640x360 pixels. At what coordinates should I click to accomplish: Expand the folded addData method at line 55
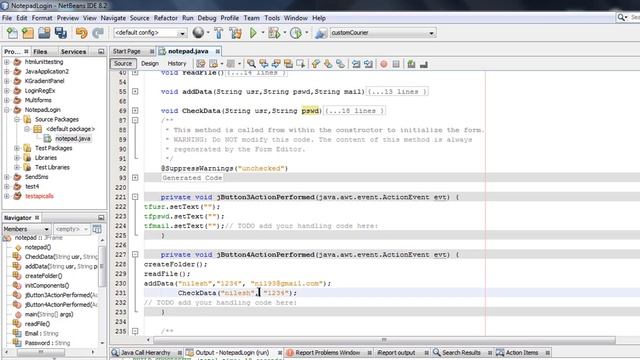[135, 91]
